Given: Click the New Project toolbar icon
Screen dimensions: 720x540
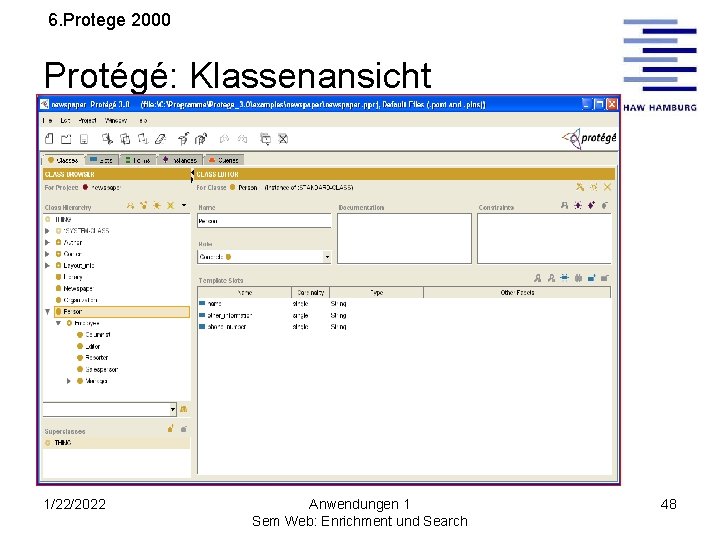Looking at the screenshot, I should coord(49,139).
